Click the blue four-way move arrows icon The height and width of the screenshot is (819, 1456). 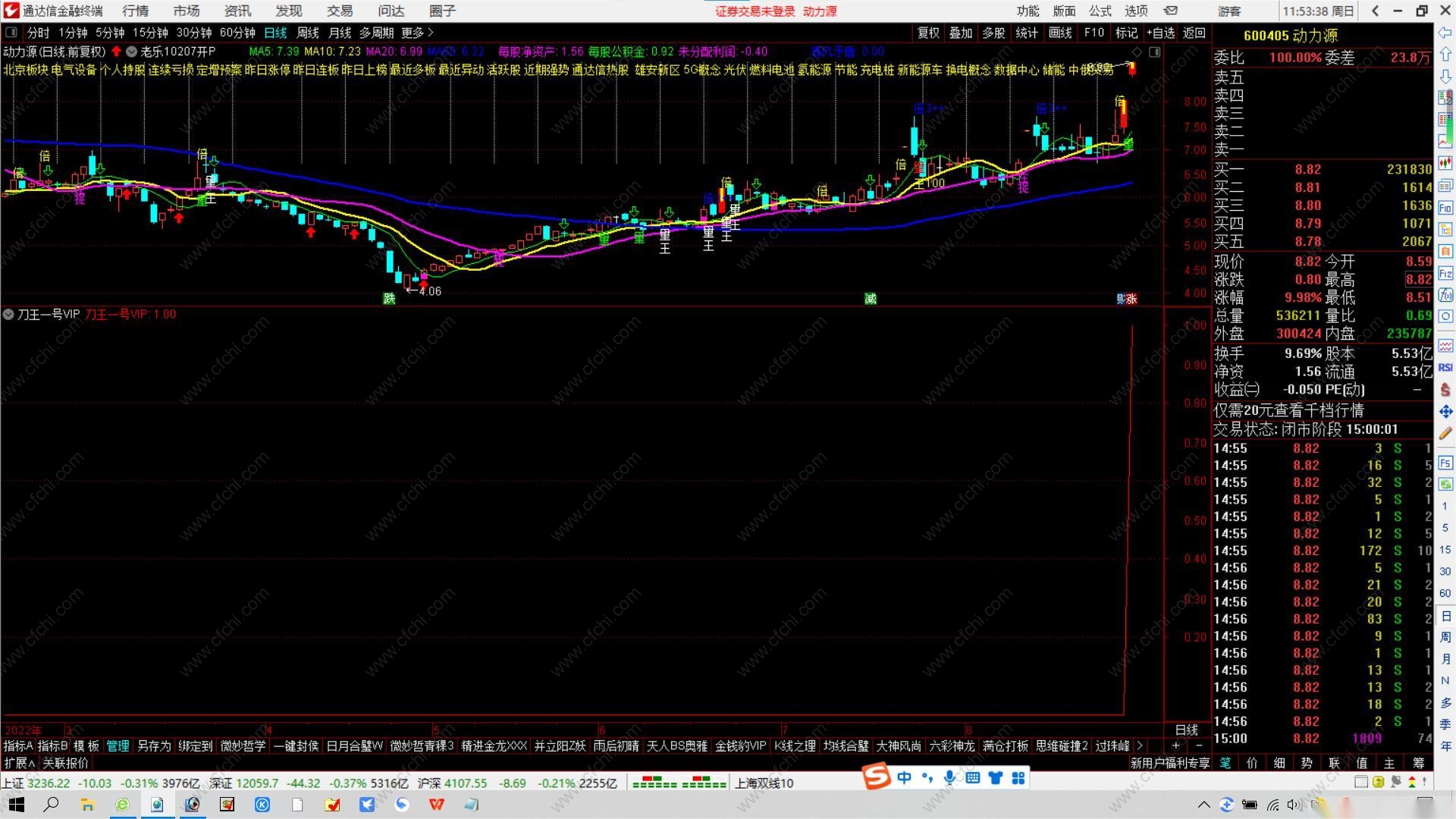[x=1445, y=412]
